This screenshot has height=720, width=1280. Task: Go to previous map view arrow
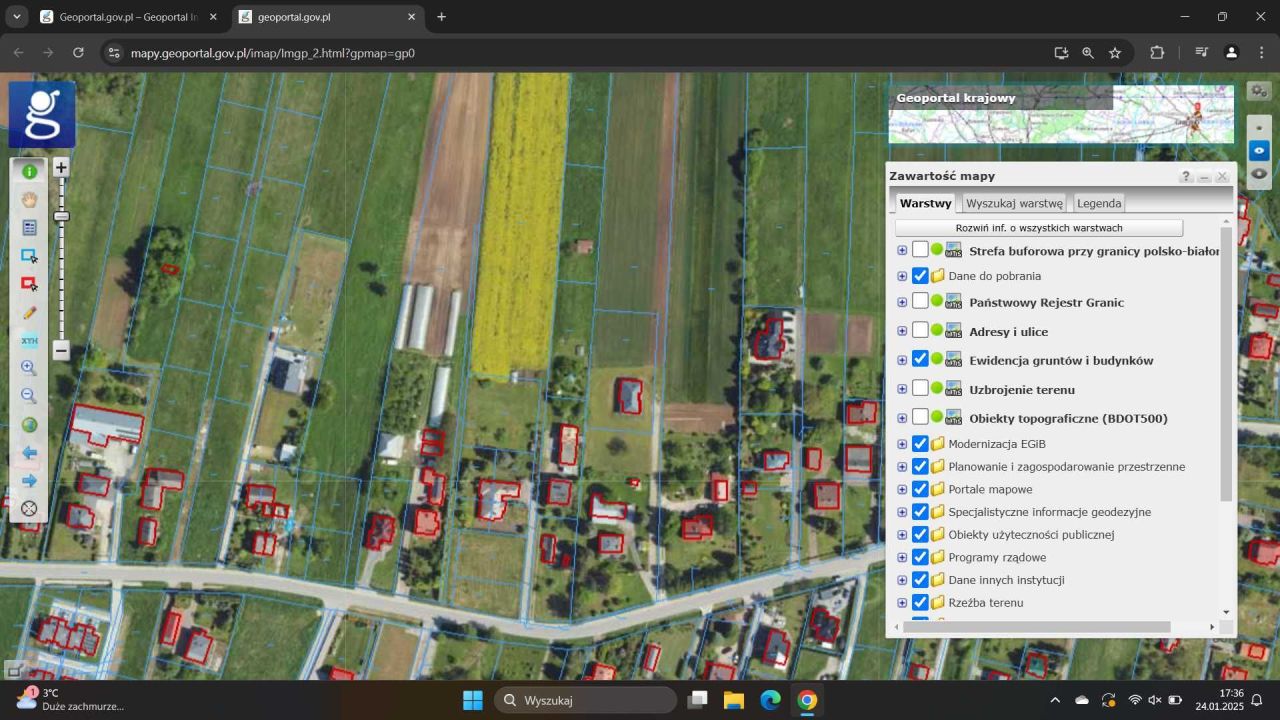point(29,453)
